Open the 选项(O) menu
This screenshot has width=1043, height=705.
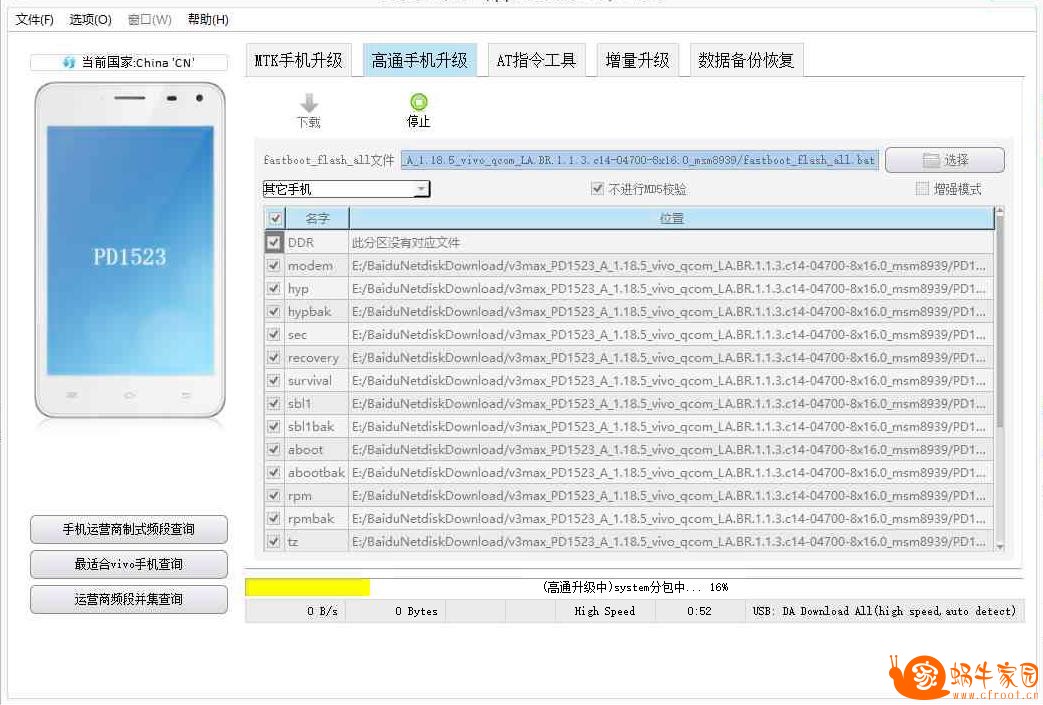click(90, 19)
